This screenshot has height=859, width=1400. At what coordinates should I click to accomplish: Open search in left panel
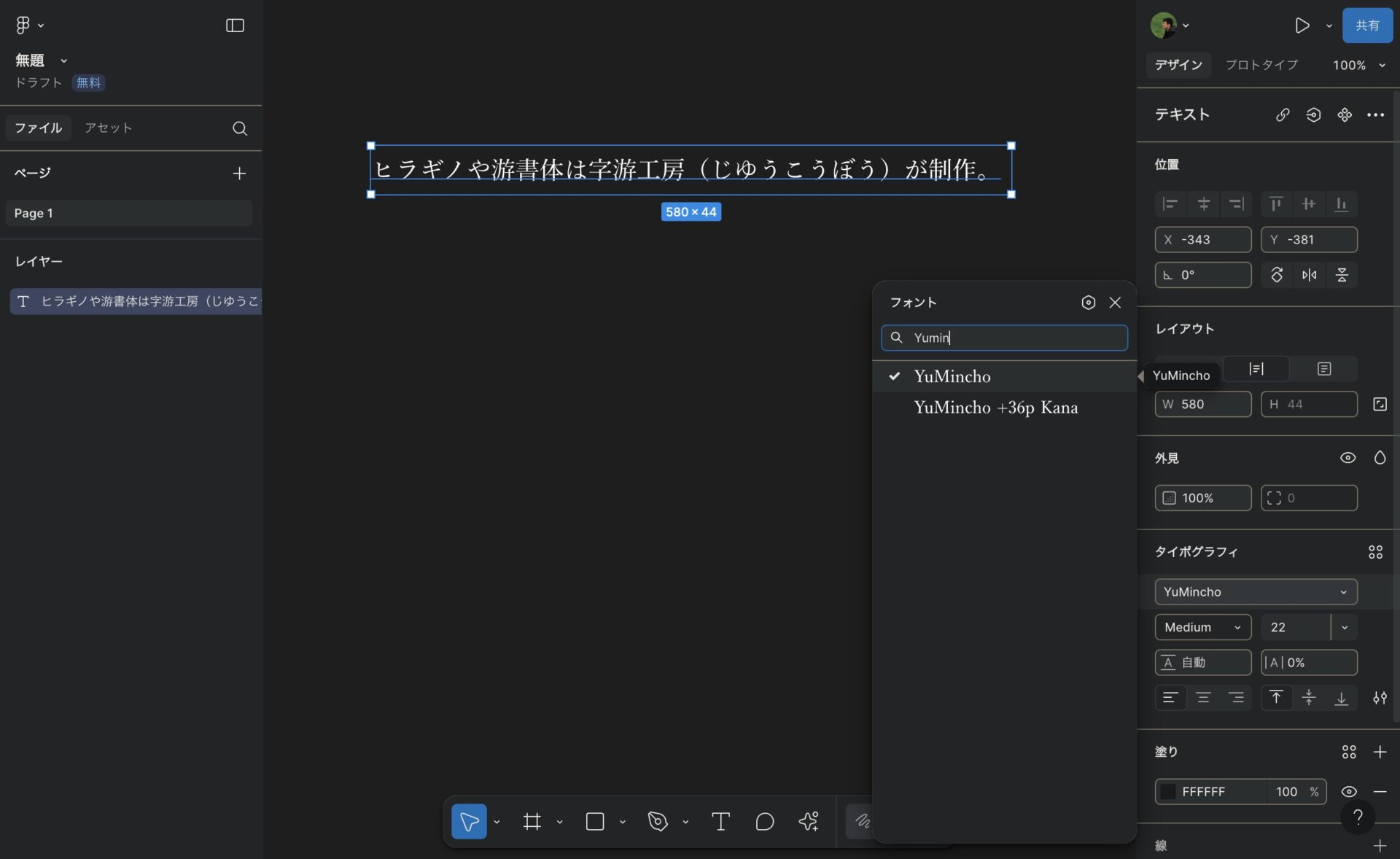click(239, 128)
